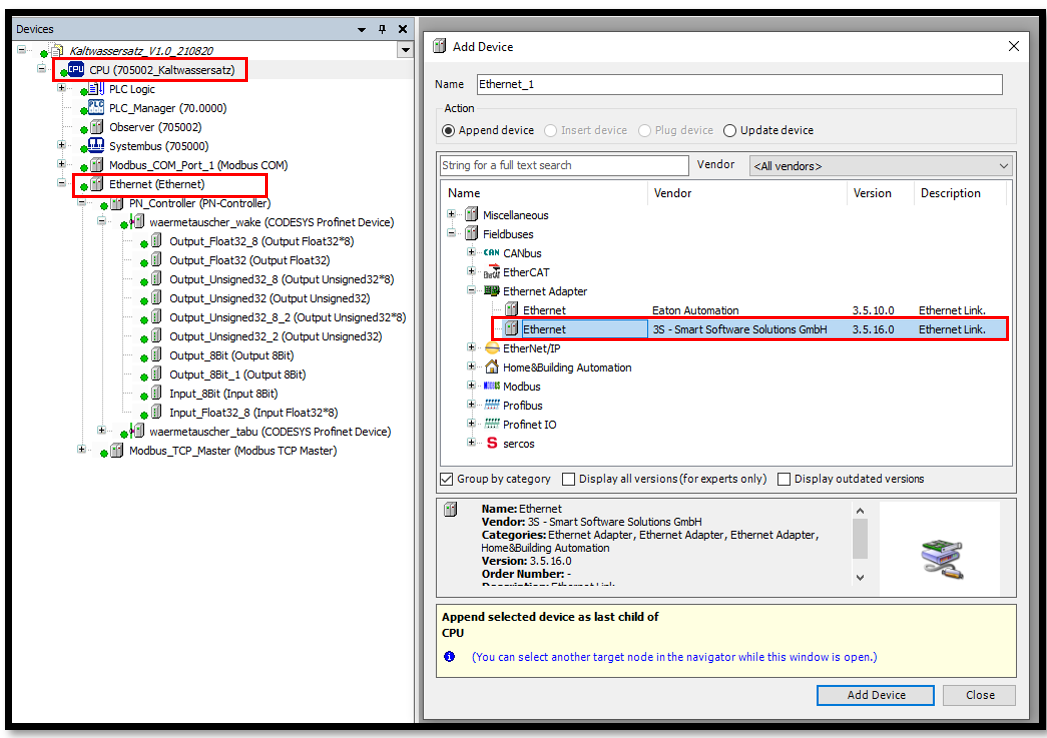Click the Version column header
This screenshot has height=738, width=1047.
tap(872, 193)
